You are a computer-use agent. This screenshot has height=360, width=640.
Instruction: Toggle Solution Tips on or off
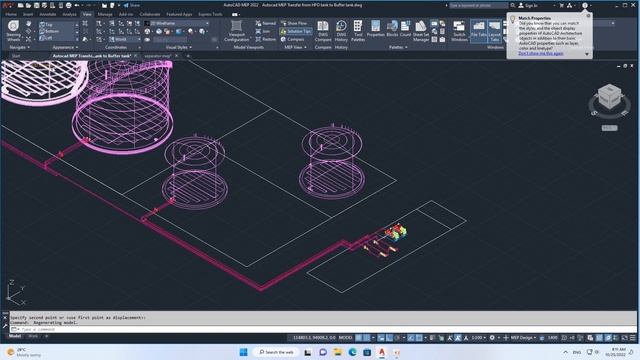[296, 31]
